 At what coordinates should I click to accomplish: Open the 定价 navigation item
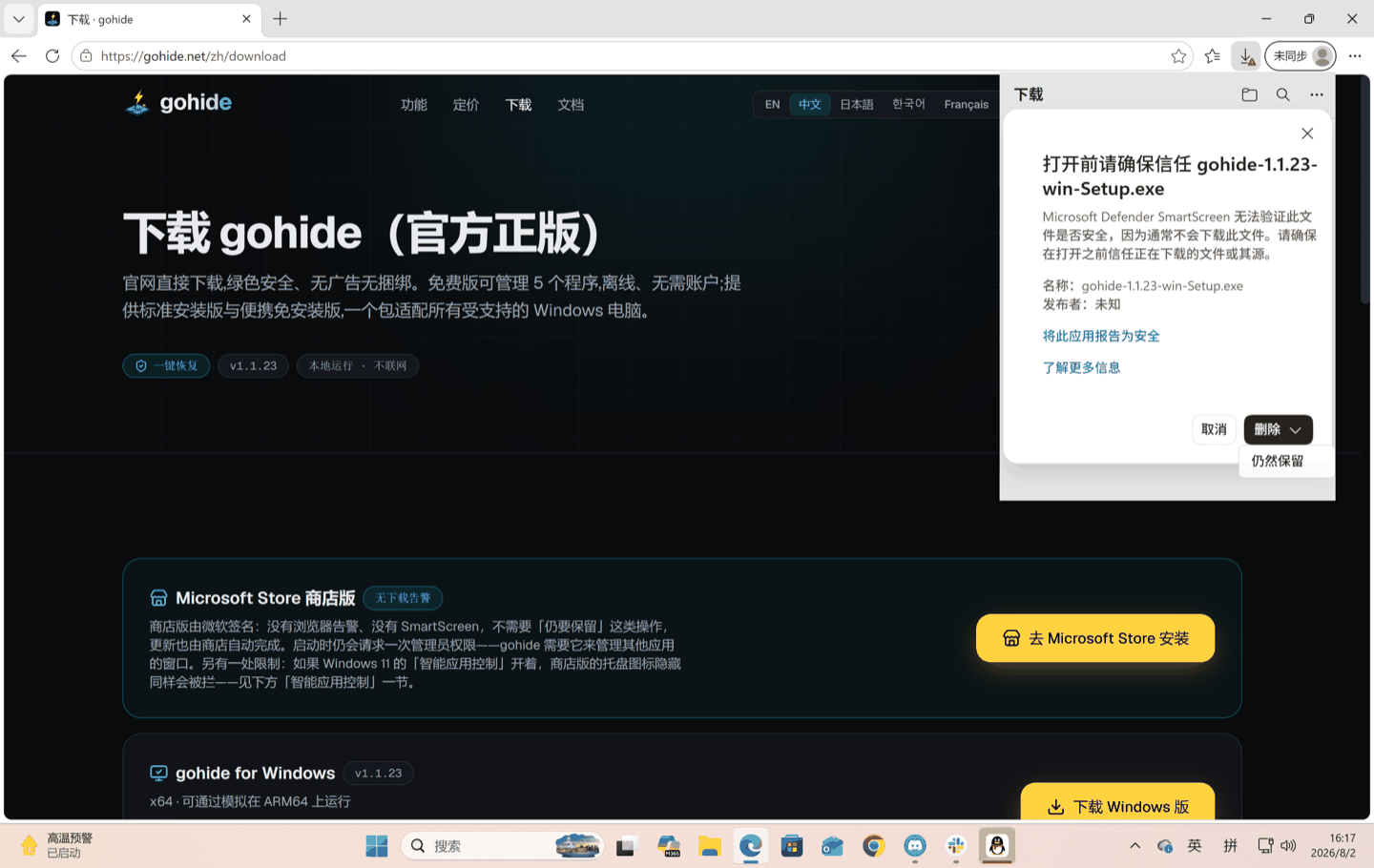tap(467, 105)
